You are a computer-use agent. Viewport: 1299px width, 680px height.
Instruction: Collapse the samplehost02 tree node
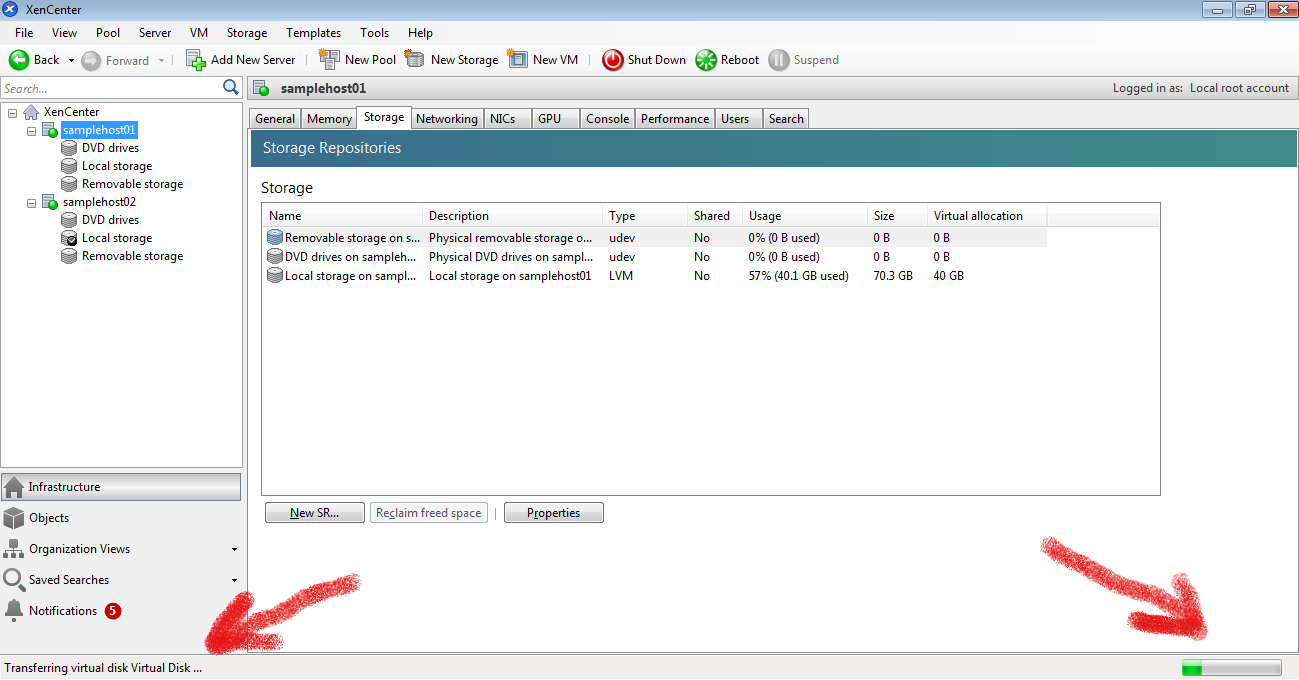click(x=31, y=202)
